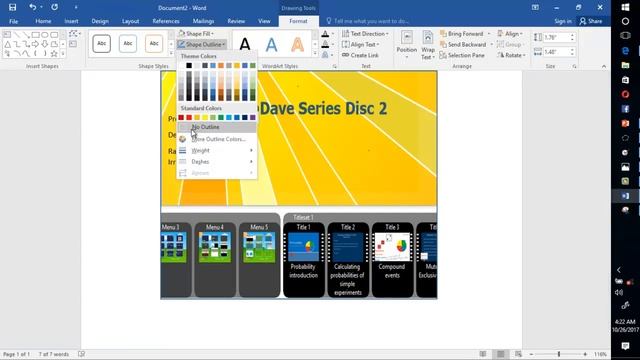Click the Draw Text Box icon
This screenshot has height=360, width=640.
(x=73, y=44)
